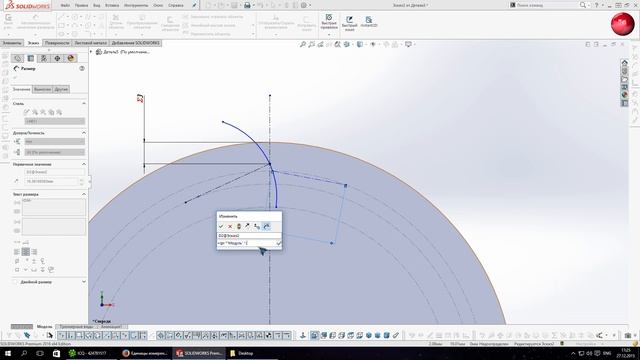Click the print icon in the top toolbar
Image resolution: width=640 pixels, height=360 pixels.
click(x=247, y=5)
